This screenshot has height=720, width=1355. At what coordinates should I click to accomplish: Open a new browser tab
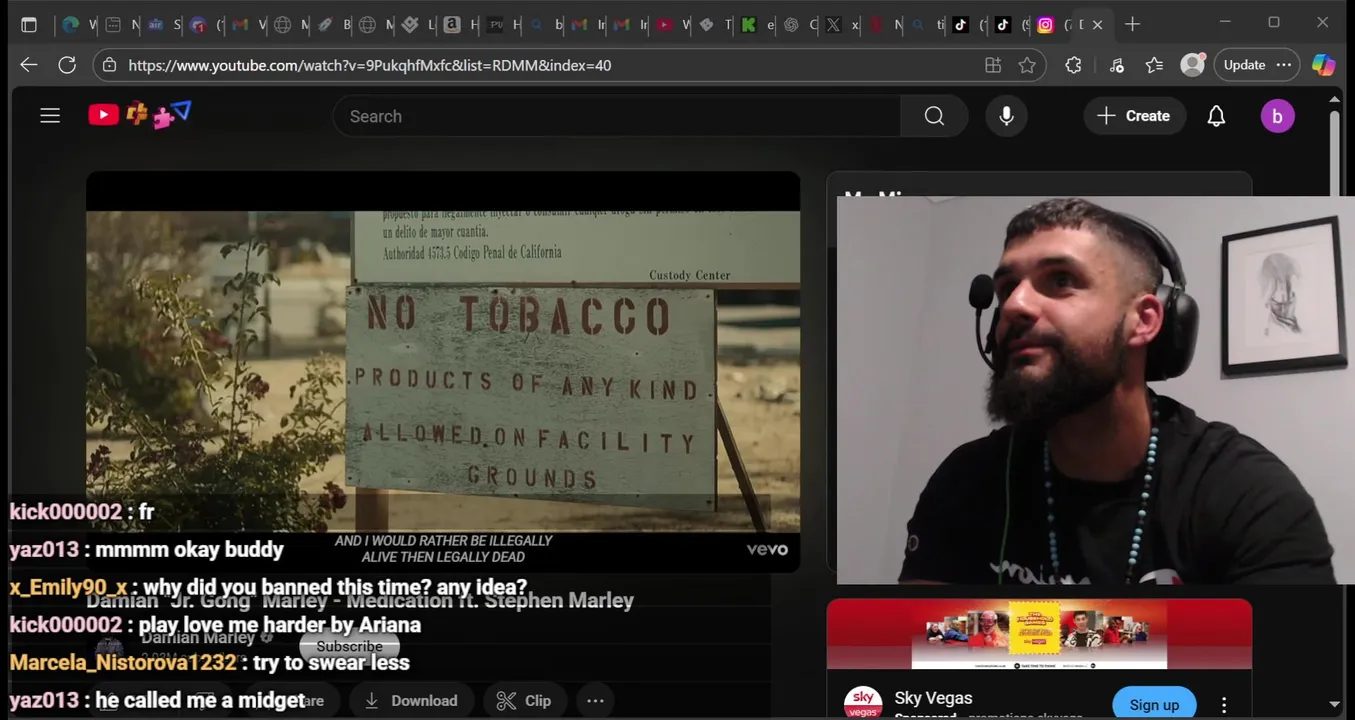pos(1132,24)
